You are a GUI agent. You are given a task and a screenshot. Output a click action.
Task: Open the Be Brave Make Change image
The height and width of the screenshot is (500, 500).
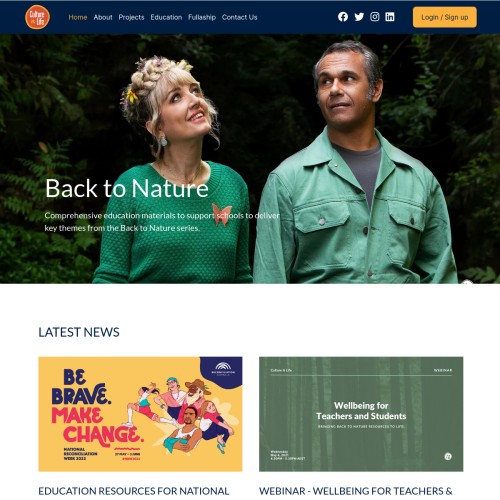point(140,414)
